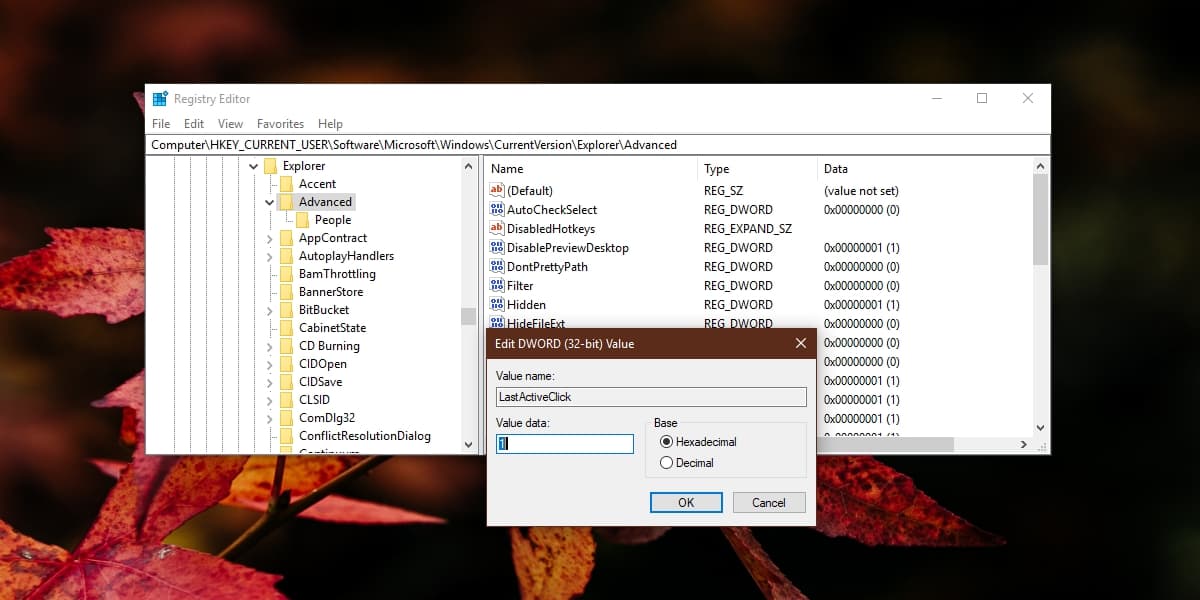Click REG_EXPAND_SZ type in DisabledHotkeys row
The height and width of the screenshot is (600, 1200).
pos(747,229)
